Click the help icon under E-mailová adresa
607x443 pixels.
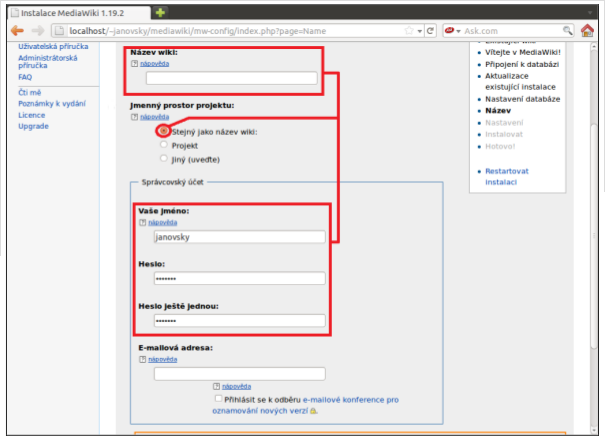[142, 359]
